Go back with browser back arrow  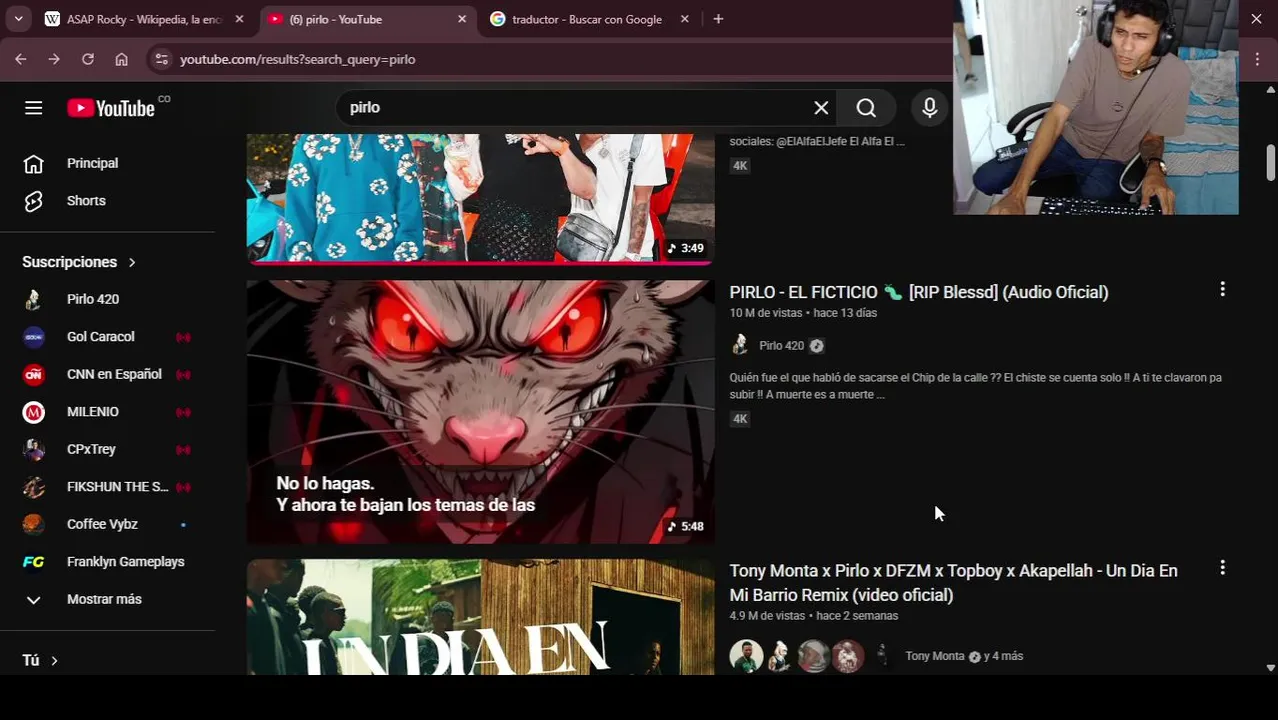pos(20,59)
